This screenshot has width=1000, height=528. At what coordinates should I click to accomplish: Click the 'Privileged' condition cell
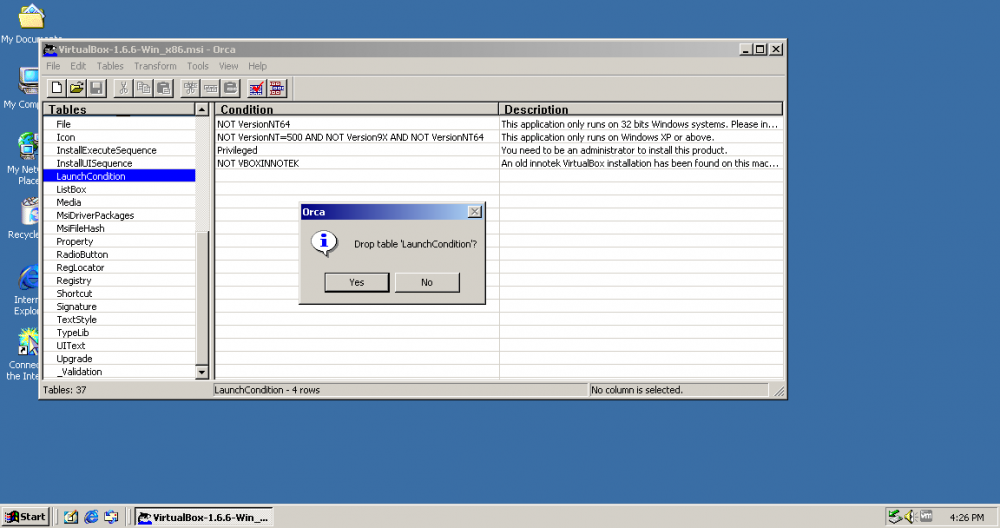(357, 150)
